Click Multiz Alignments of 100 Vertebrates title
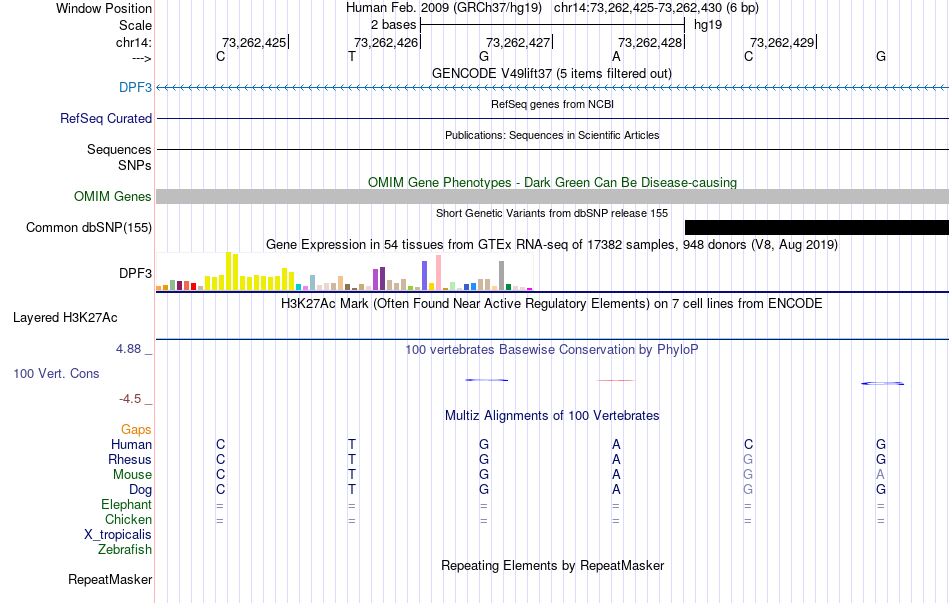The height and width of the screenshot is (603, 950). [x=552, y=416]
